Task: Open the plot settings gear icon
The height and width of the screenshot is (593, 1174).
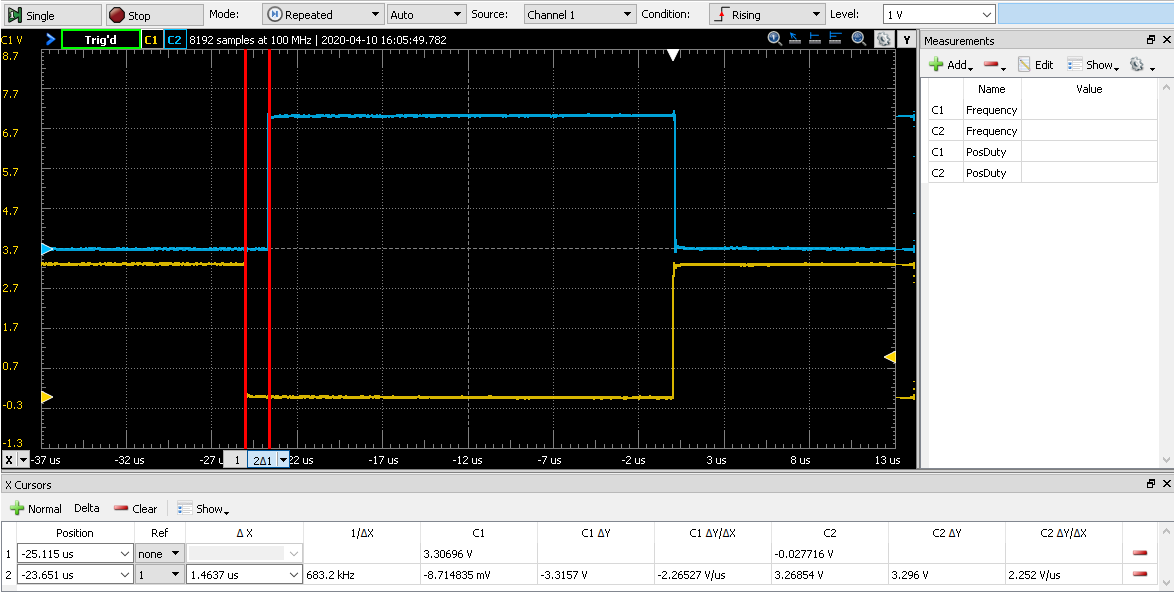Action: point(884,39)
